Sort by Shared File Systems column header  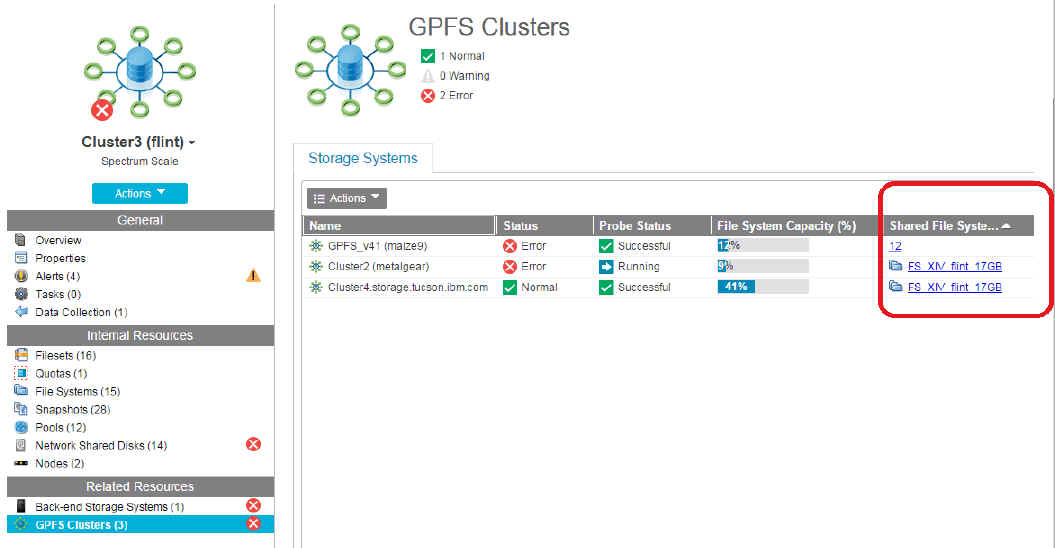coord(959,226)
